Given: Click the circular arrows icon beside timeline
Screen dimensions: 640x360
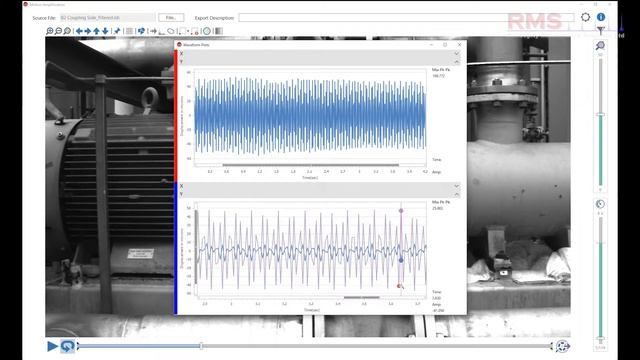Looking at the screenshot, I should (562, 346).
